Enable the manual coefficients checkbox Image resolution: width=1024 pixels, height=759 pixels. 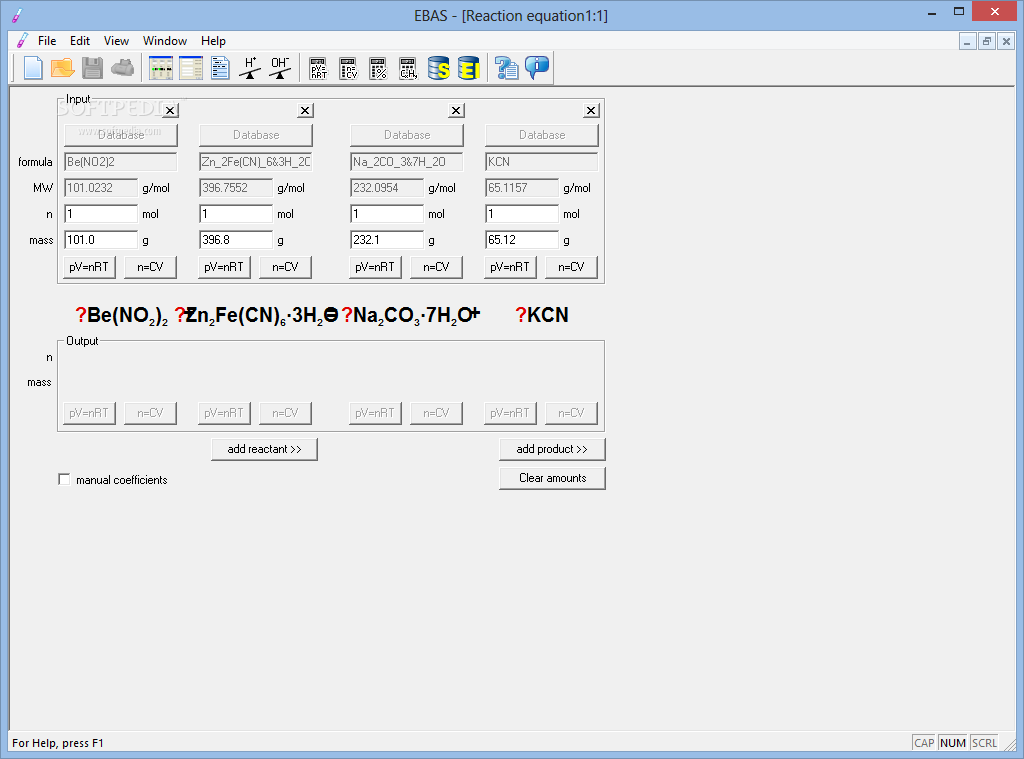click(64, 479)
